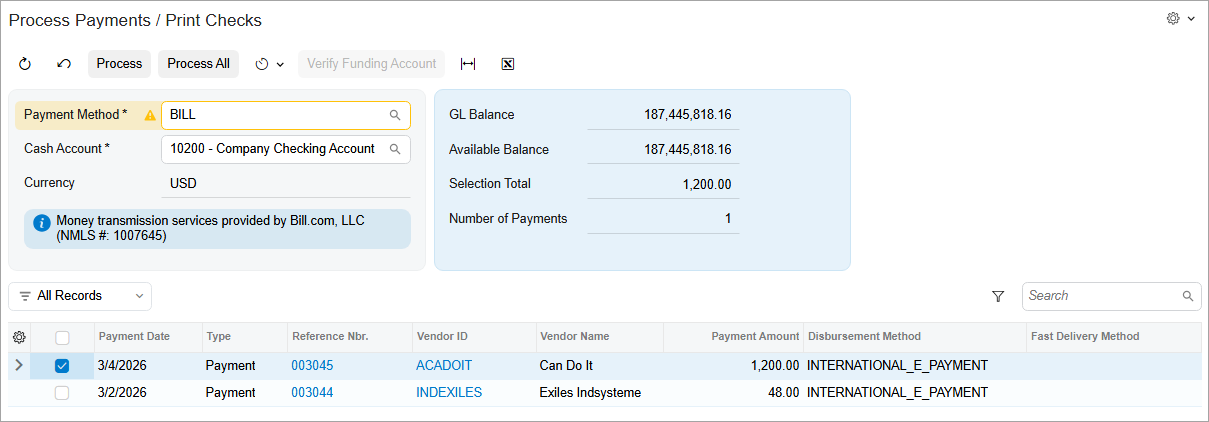This screenshot has height=422, width=1209.
Task: Click the magnifier in Payment Method field
Action: tap(395, 115)
